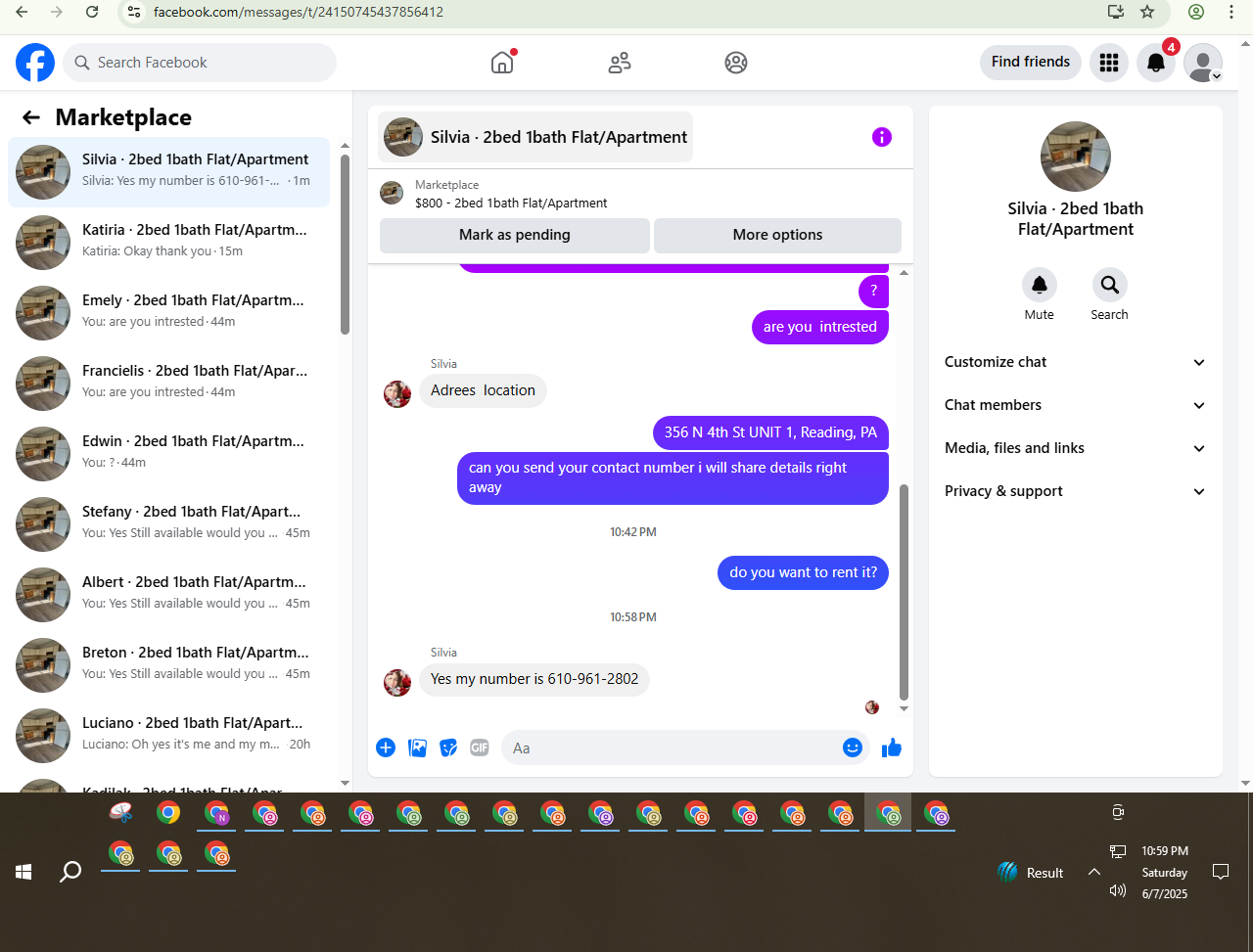Click the browser address bar URL

[299, 12]
